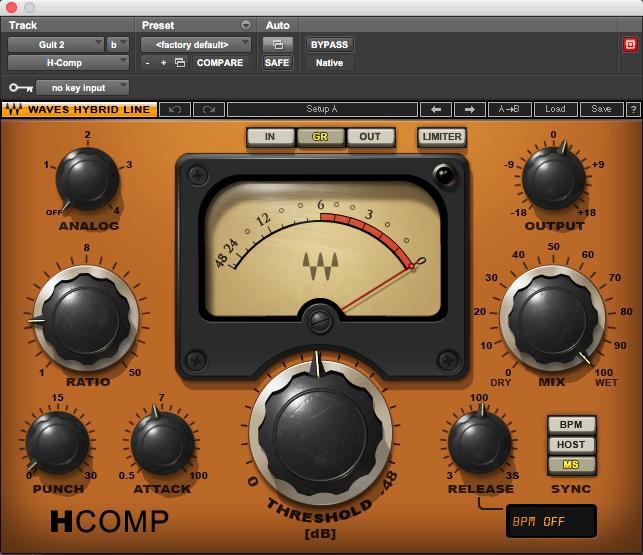Toggle the BYPASS button
This screenshot has width=643, height=555.
pos(329,44)
